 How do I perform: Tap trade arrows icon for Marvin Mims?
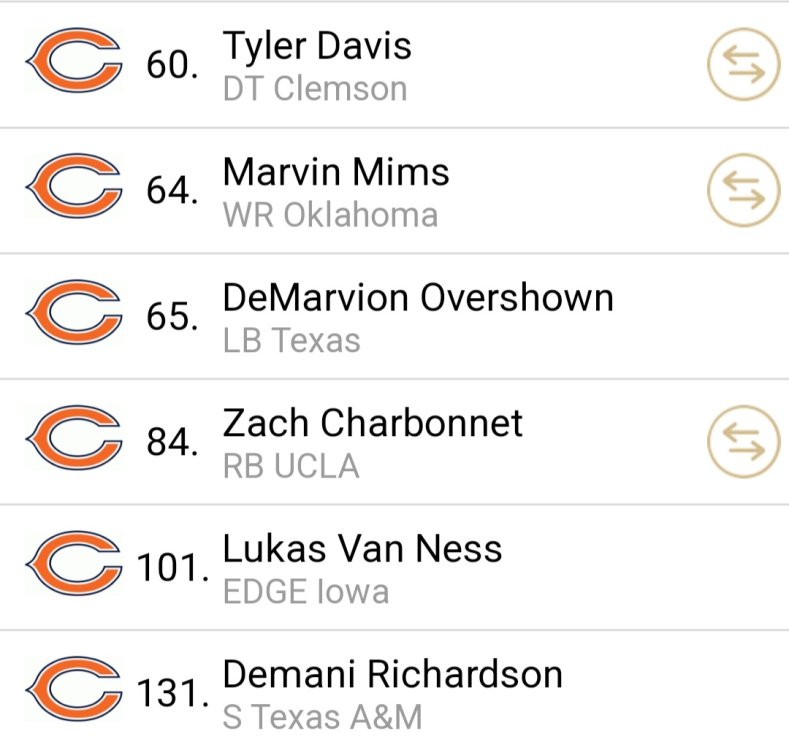click(x=743, y=190)
